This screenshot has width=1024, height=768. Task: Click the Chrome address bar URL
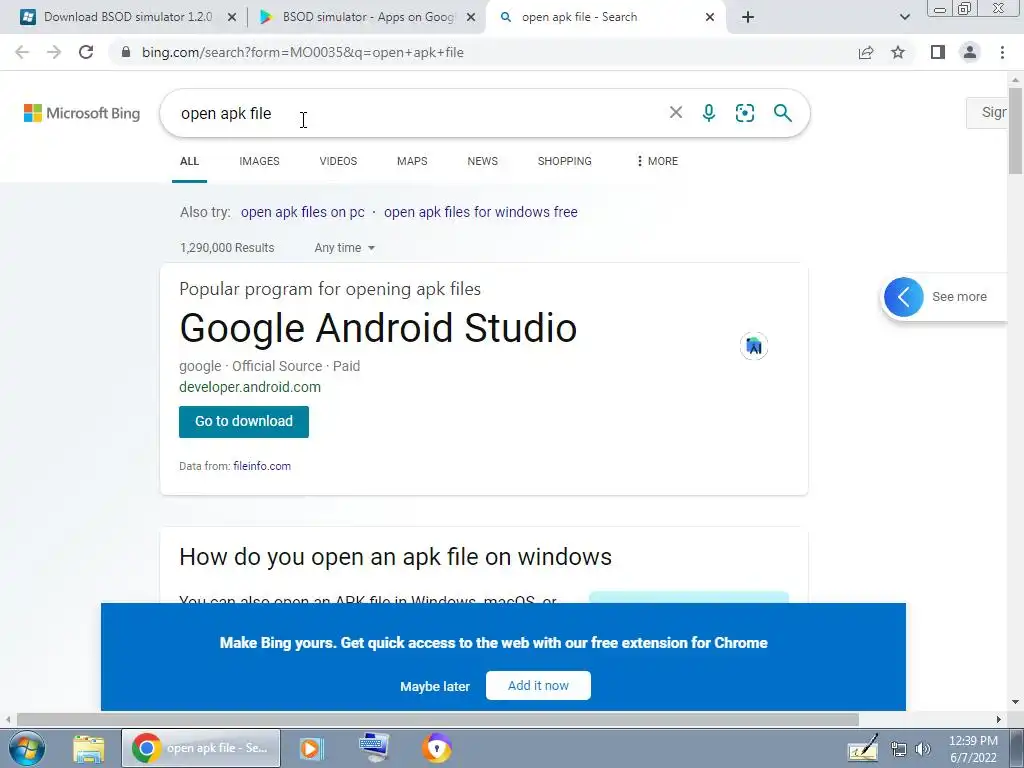302,52
